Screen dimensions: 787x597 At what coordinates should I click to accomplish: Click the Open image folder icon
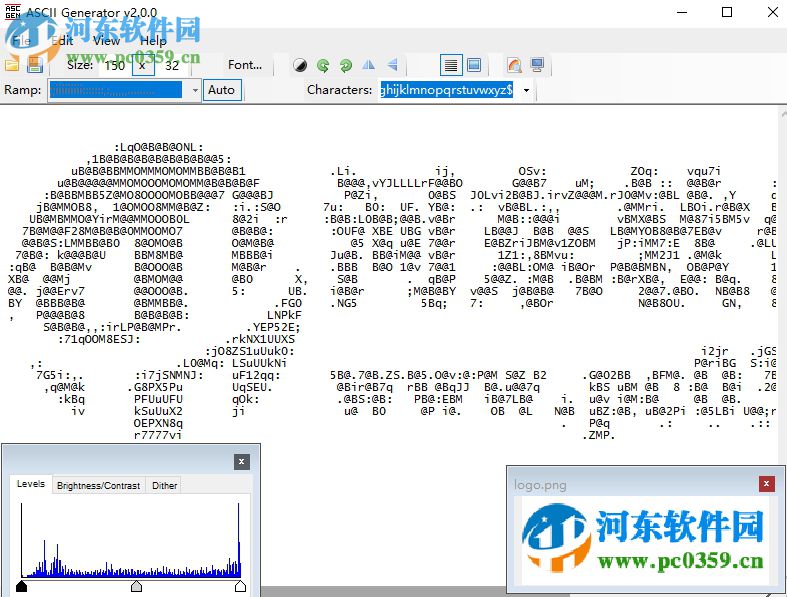[x=12, y=65]
